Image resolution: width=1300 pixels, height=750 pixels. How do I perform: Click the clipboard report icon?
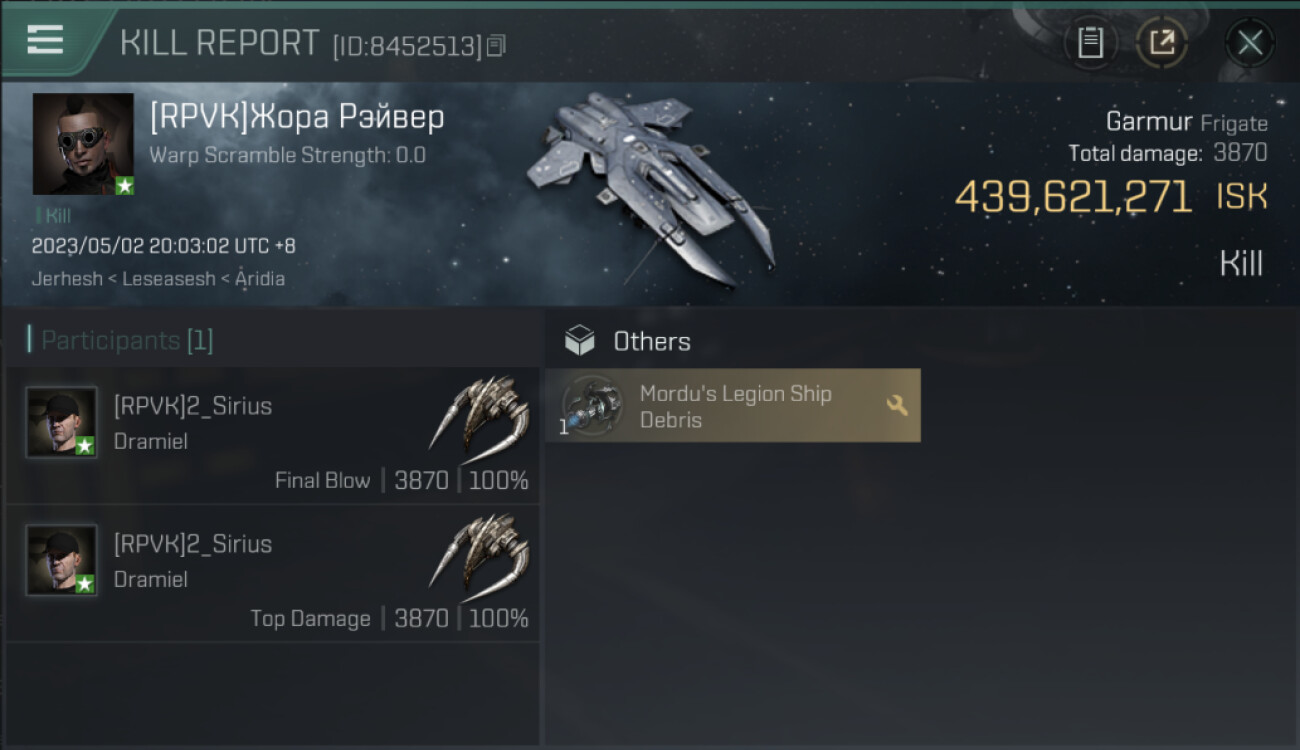click(x=1090, y=42)
